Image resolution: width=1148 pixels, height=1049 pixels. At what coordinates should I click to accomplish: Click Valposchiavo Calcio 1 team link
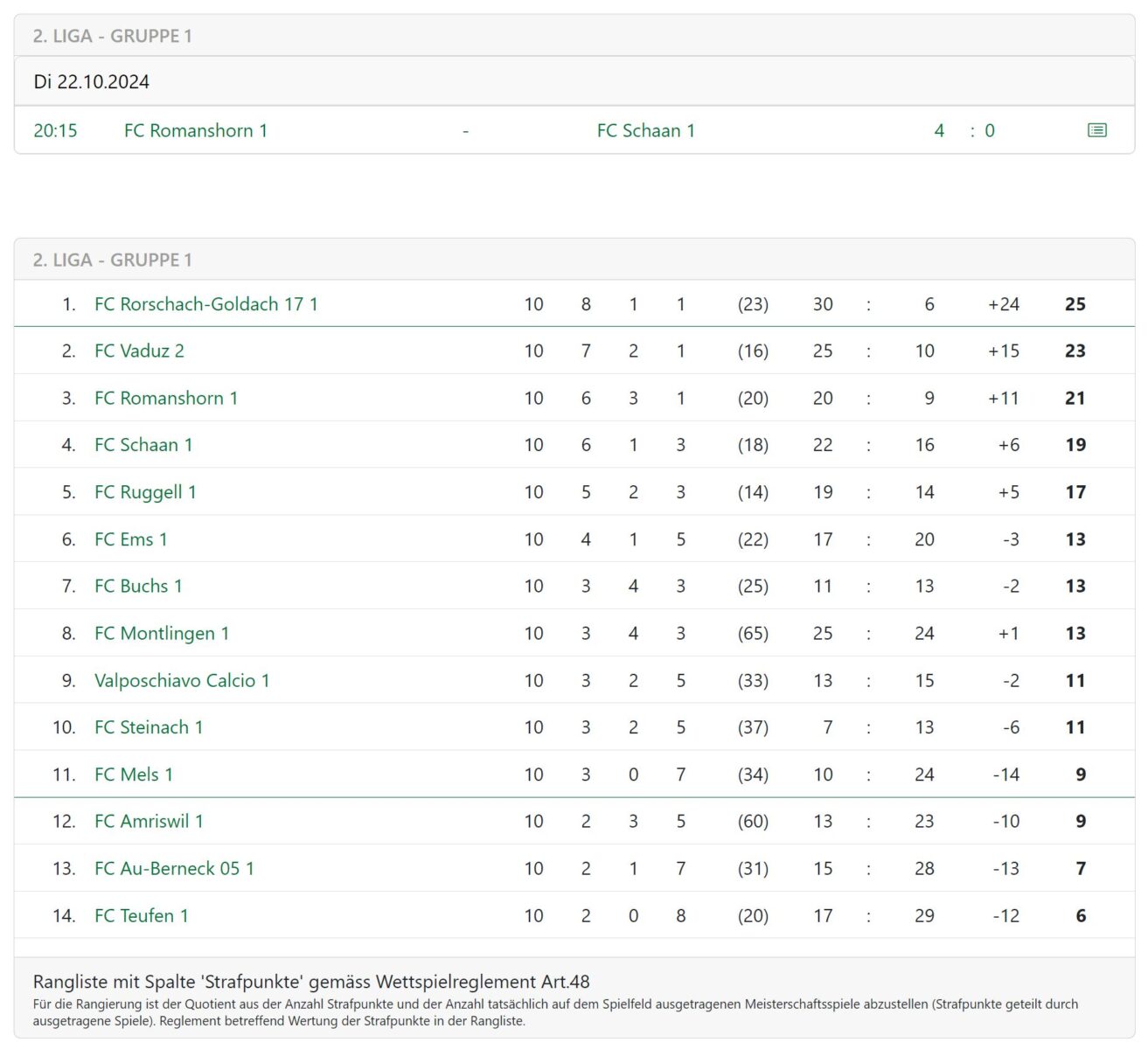[x=182, y=680]
